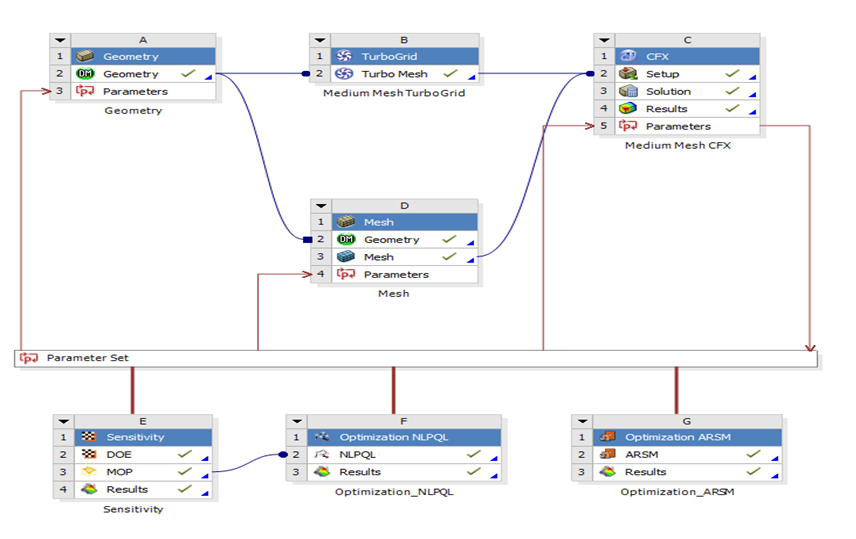Click the CFX header icon in system C
The image size is (856, 539).
coord(628,56)
